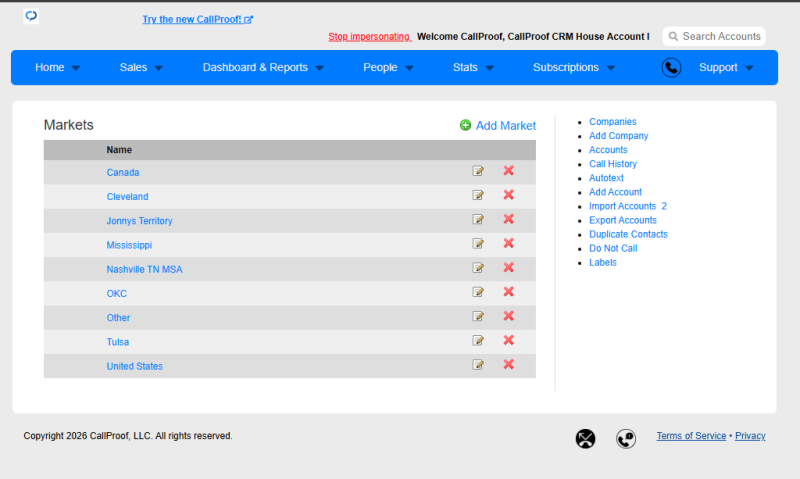
Task: Open the Companies sidebar link
Action: [x=612, y=121]
